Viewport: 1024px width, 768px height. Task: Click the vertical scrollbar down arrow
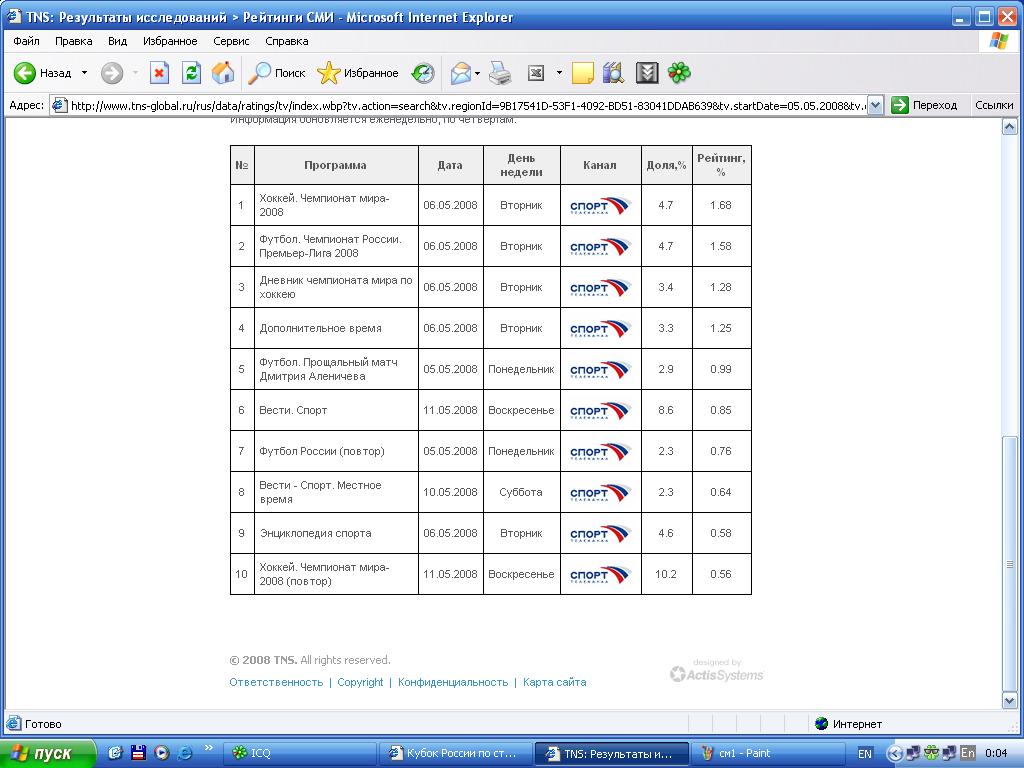[x=1009, y=702]
